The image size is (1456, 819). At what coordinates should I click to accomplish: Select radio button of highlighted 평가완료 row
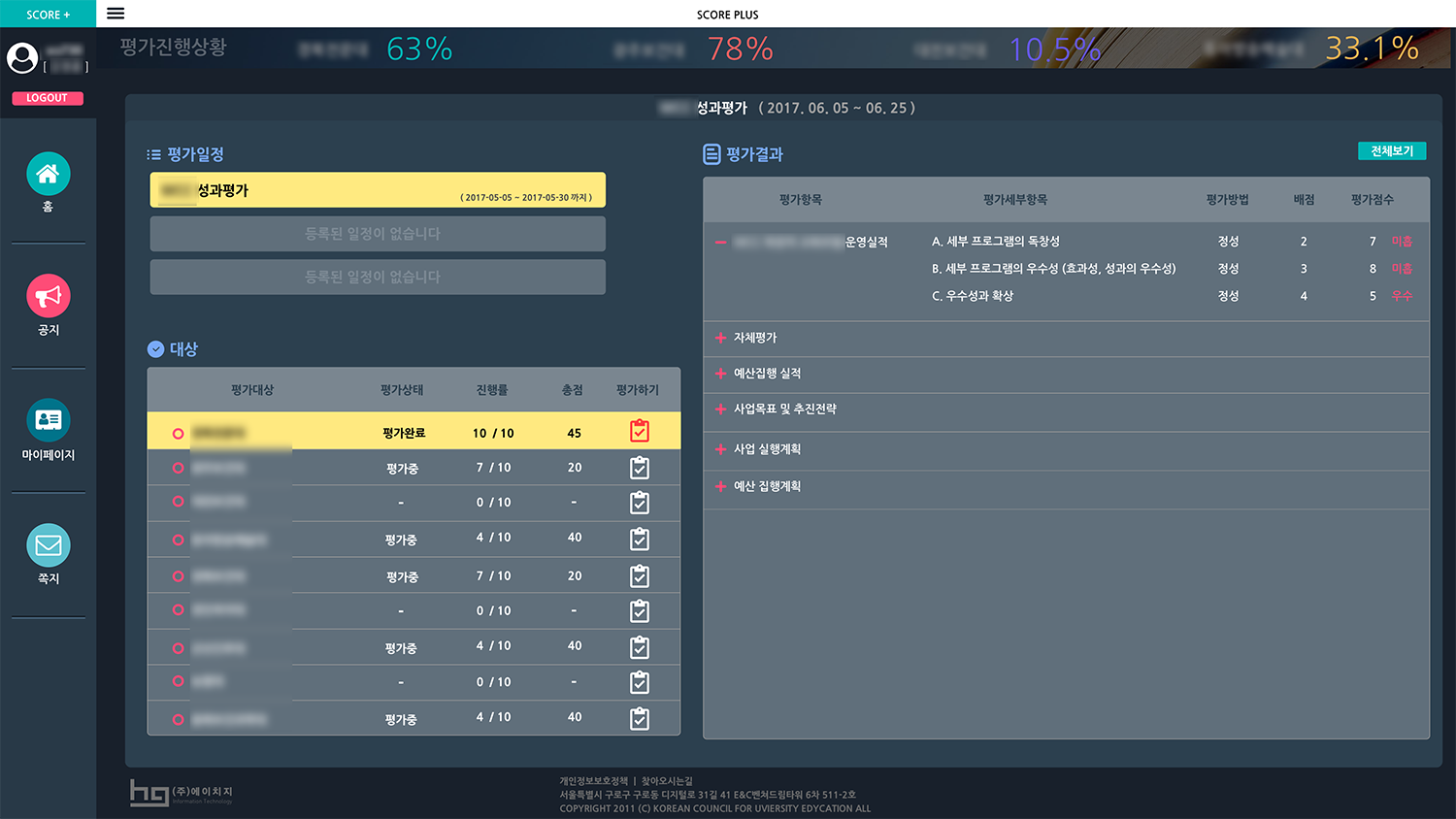pyautogui.click(x=178, y=434)
